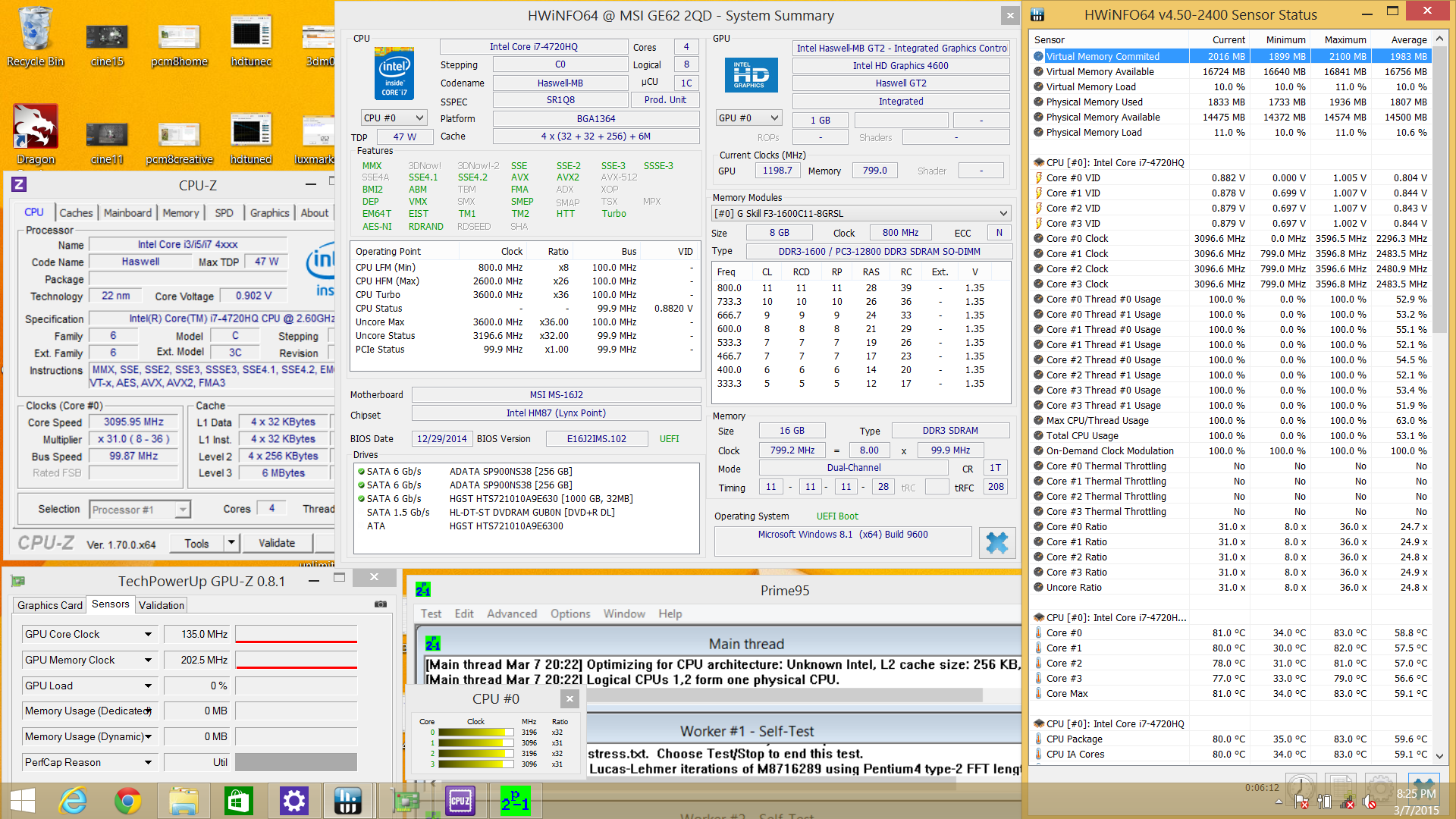
Task: Open the CPU-Z Tools dropdown arrow
Action: [231, 543]
